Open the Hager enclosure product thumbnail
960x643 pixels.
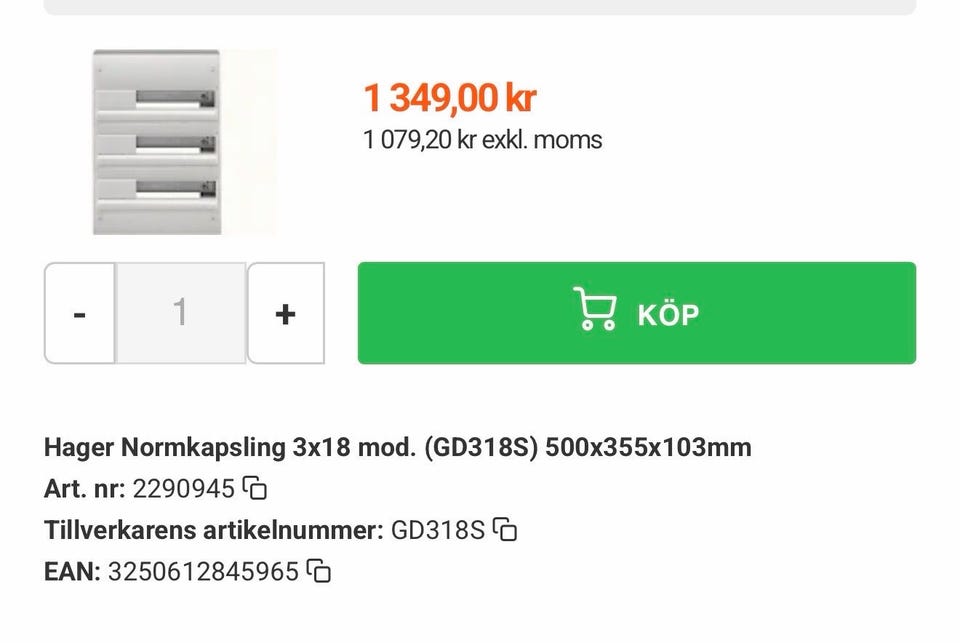156,142
